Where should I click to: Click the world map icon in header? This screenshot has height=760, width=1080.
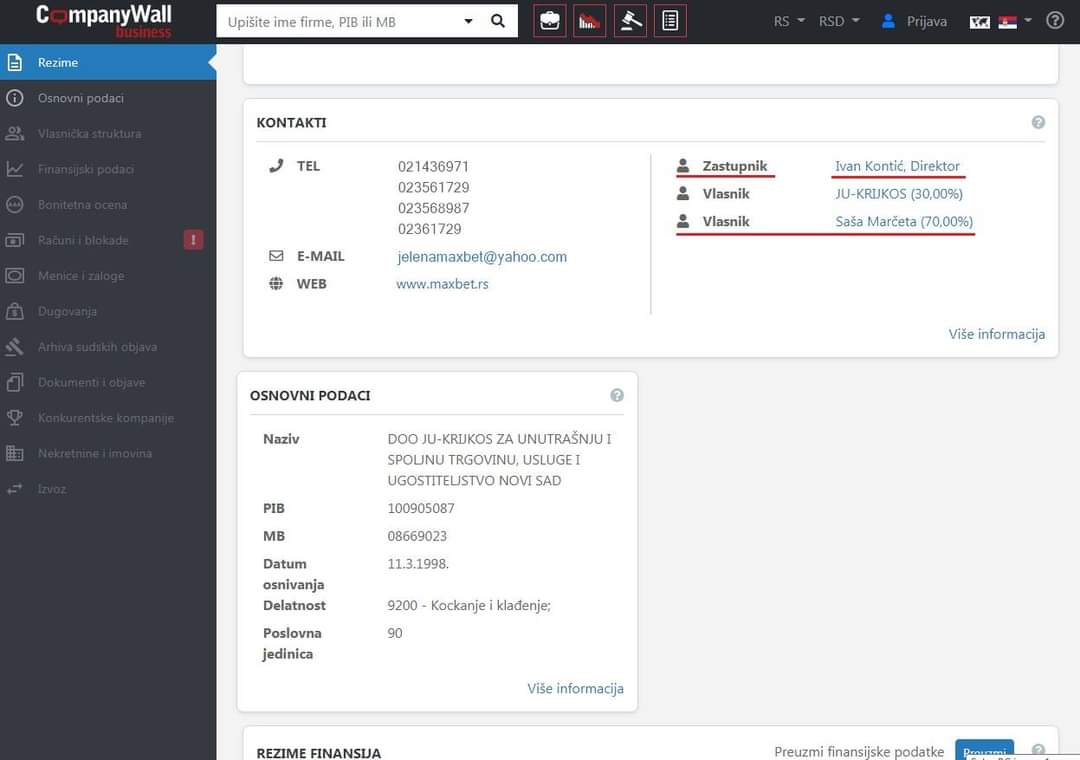[x=979, y=22]
